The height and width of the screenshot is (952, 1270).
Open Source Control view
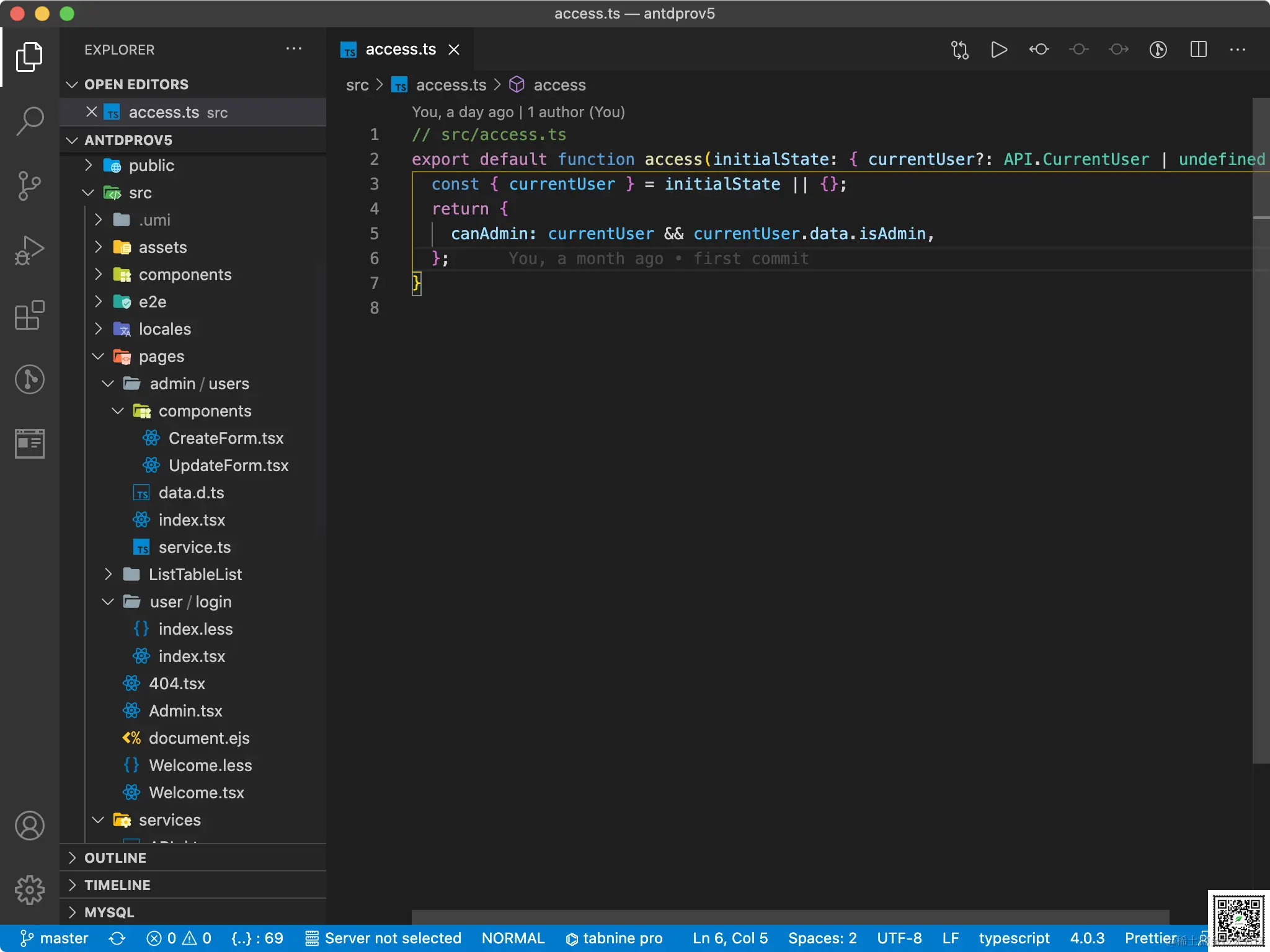click(30, 185)
